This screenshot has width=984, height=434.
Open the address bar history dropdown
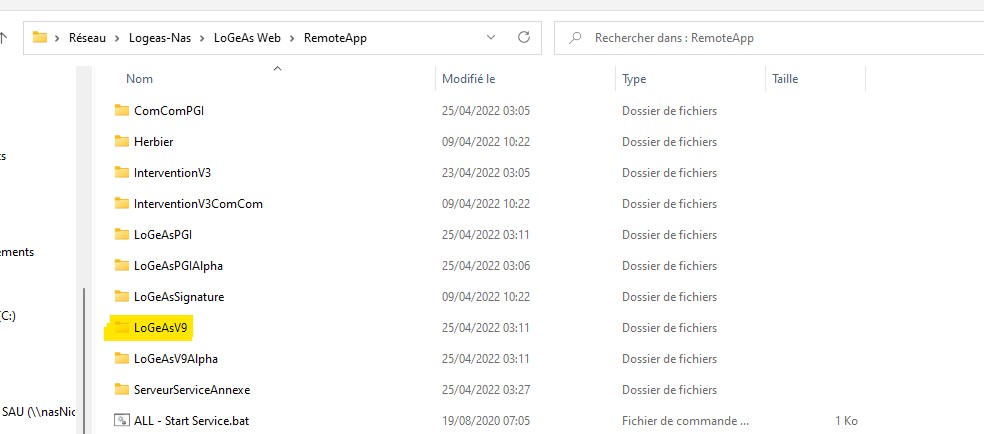(x=491, y=38)
